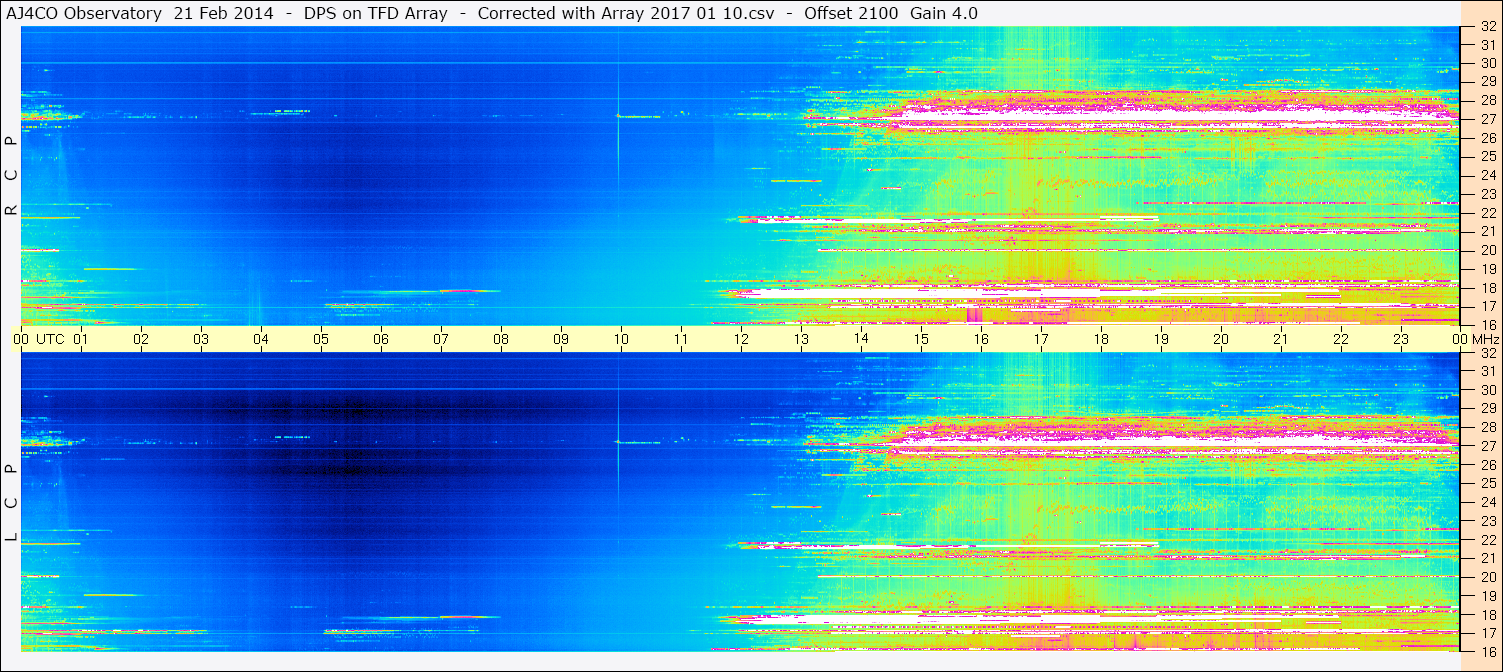
Task: Click the 22 MHz label of RCP panel
Action: click(1488, 213)
